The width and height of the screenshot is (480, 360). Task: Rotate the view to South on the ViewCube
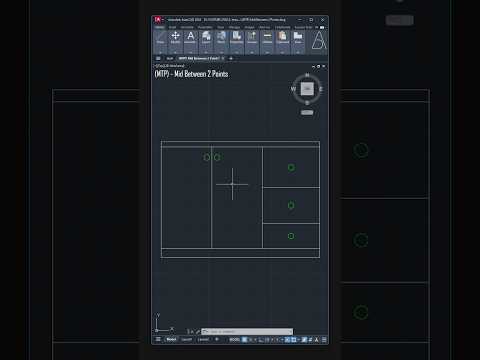pyautogui.click(x=307, y=103)
